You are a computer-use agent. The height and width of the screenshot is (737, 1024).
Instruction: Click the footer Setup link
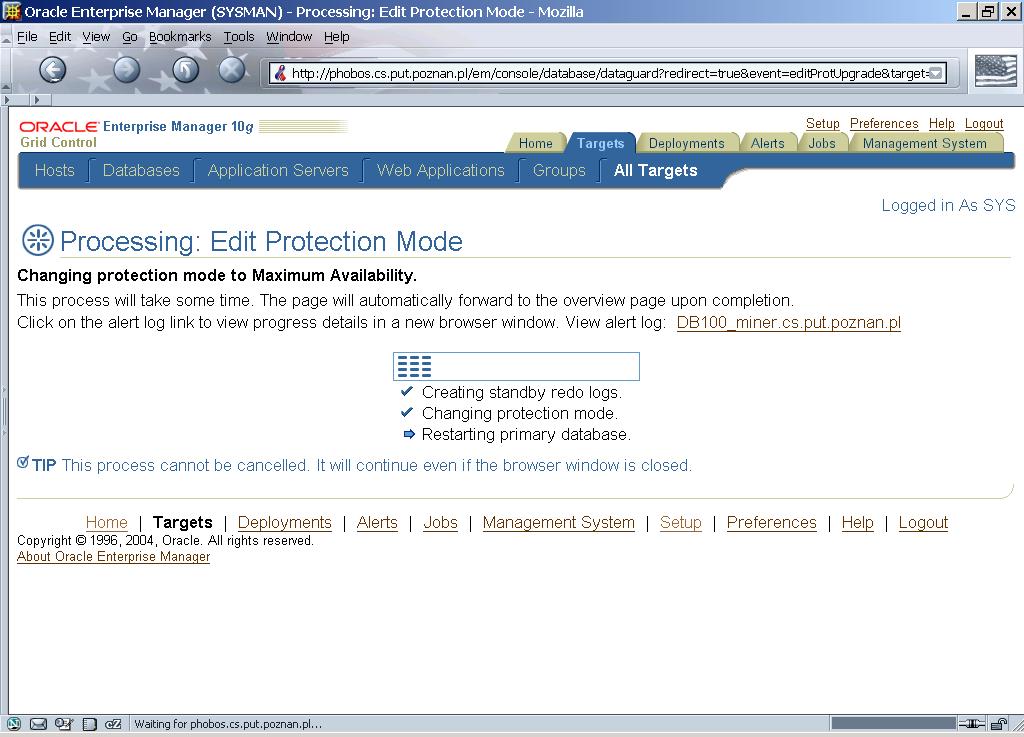[680, 522]
